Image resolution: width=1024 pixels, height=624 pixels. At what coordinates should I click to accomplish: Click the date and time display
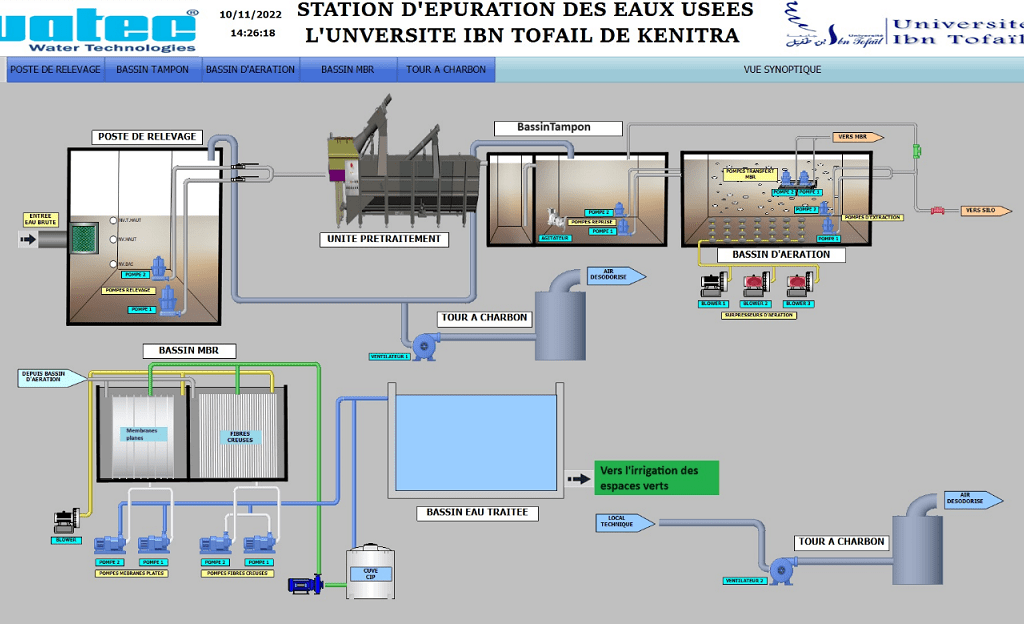pos(251,23)
